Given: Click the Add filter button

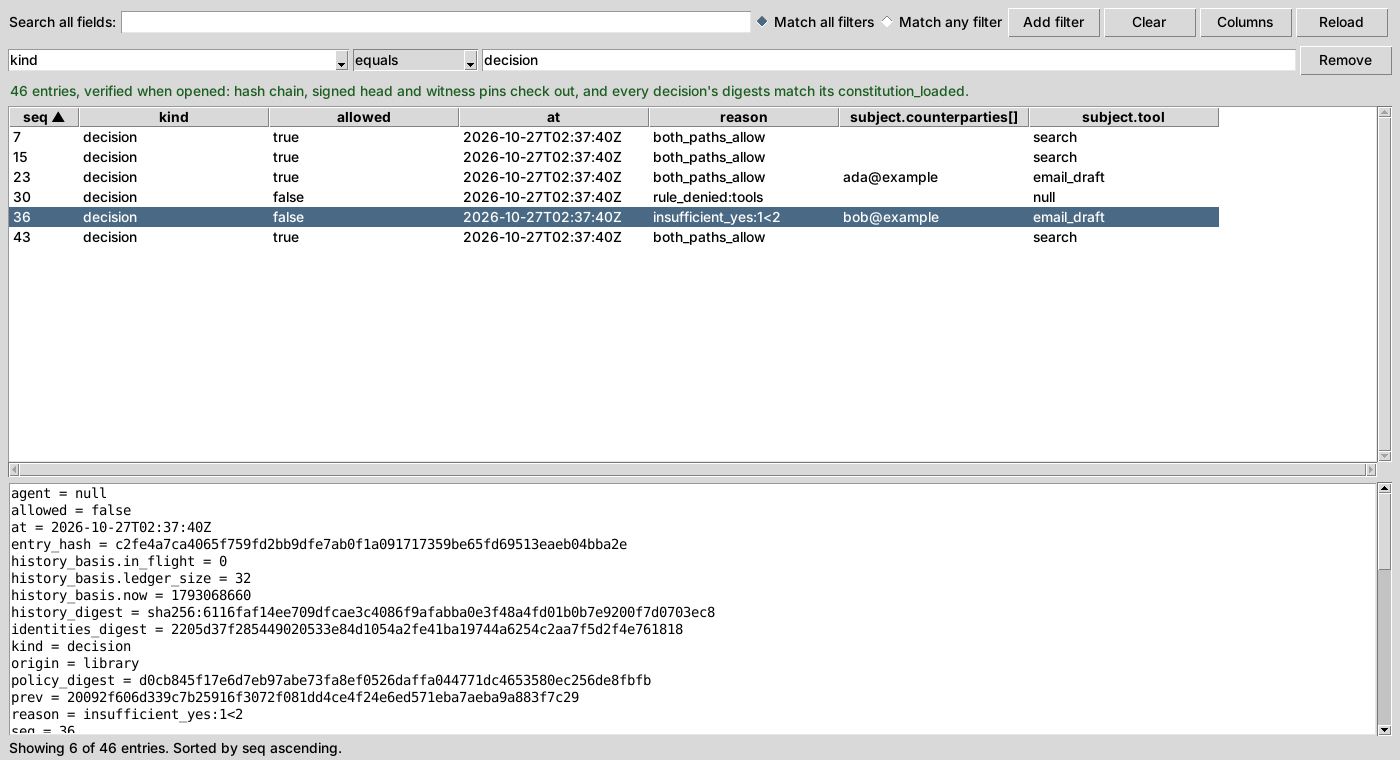Looking at the screenshot, I should tap(1054, 22).
